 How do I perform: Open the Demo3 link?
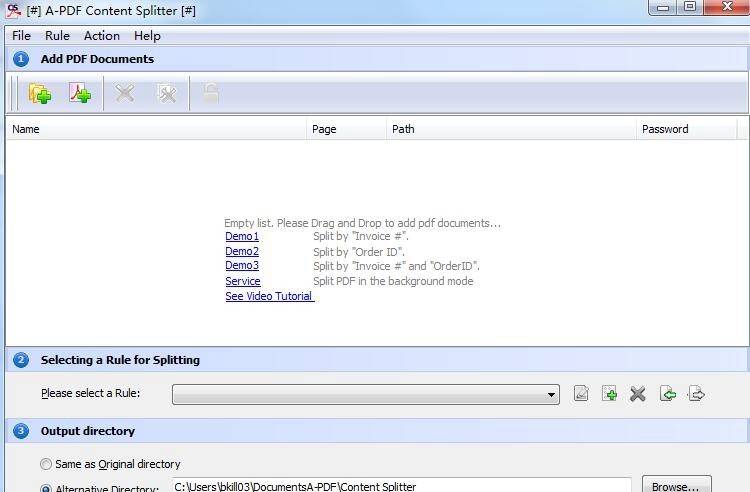pyautogui.click(x=242, y=265)
